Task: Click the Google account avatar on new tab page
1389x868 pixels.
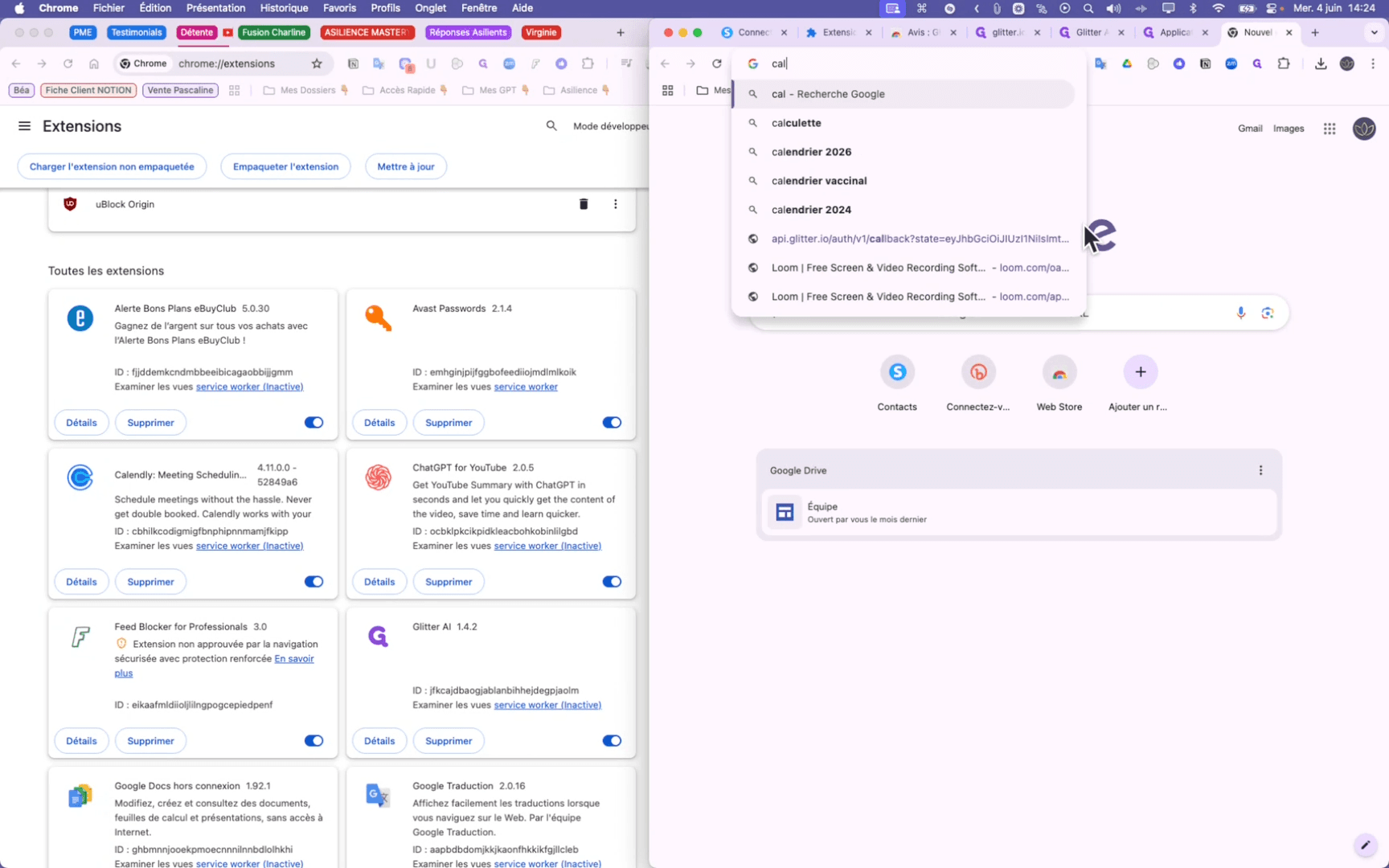Action: click(x=1364, y=129)
